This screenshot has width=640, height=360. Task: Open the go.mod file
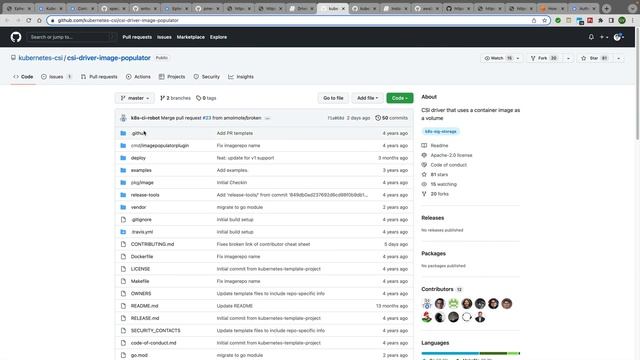coord(139,355)
